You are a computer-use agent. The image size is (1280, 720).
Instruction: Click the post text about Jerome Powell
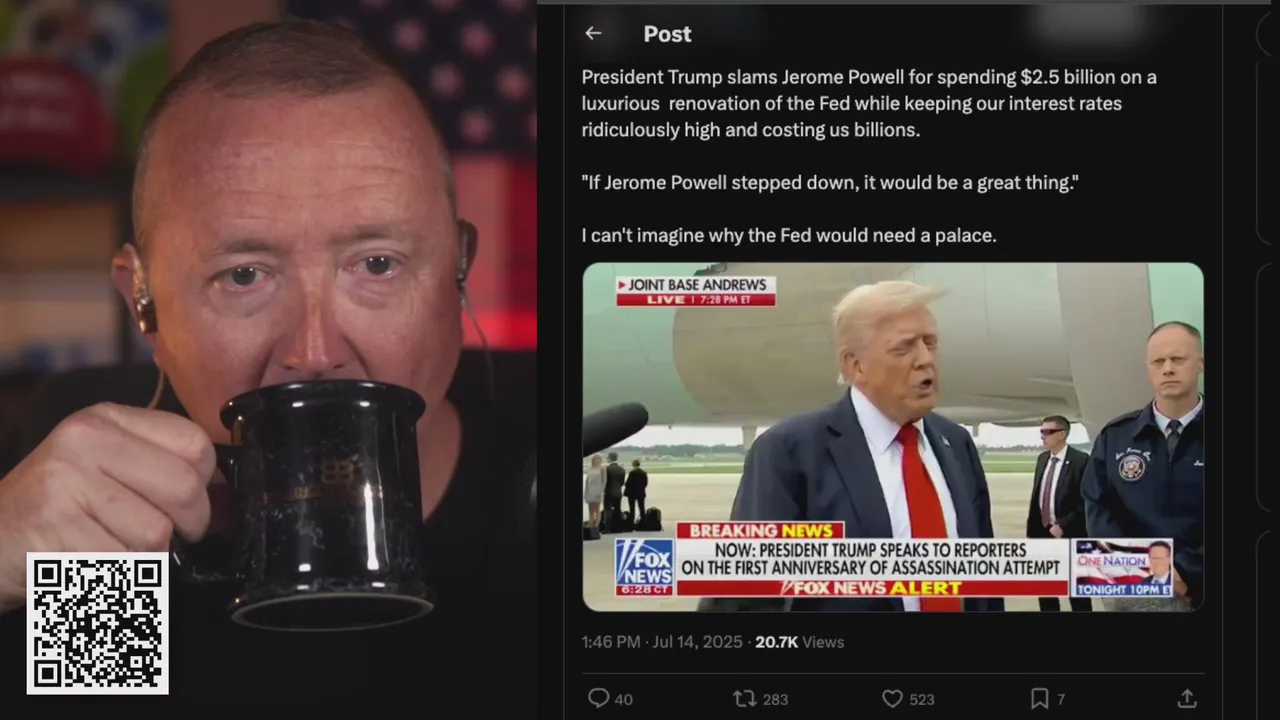coord(870,156)
